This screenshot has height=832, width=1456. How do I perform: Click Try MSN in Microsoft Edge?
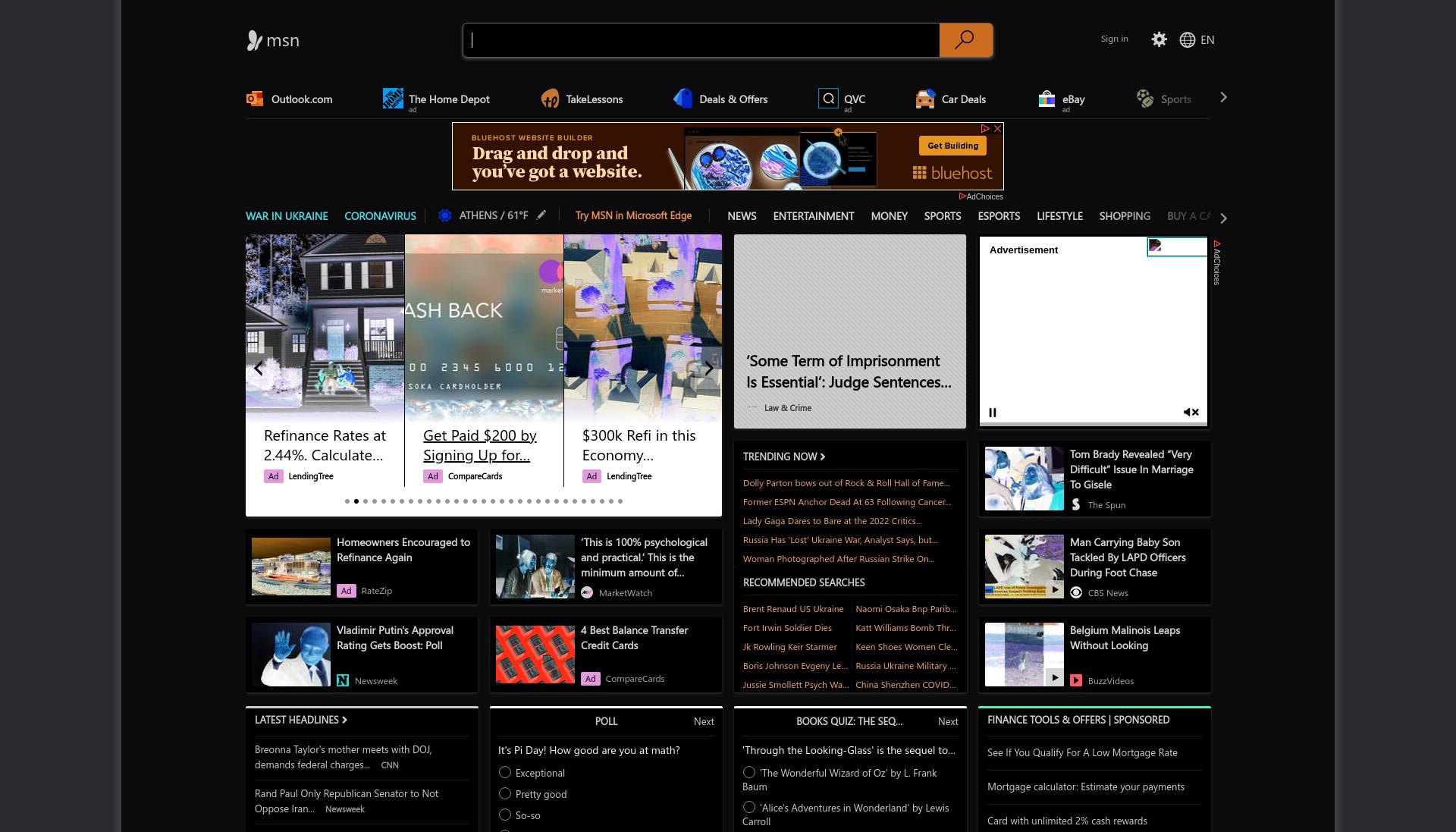633,215
